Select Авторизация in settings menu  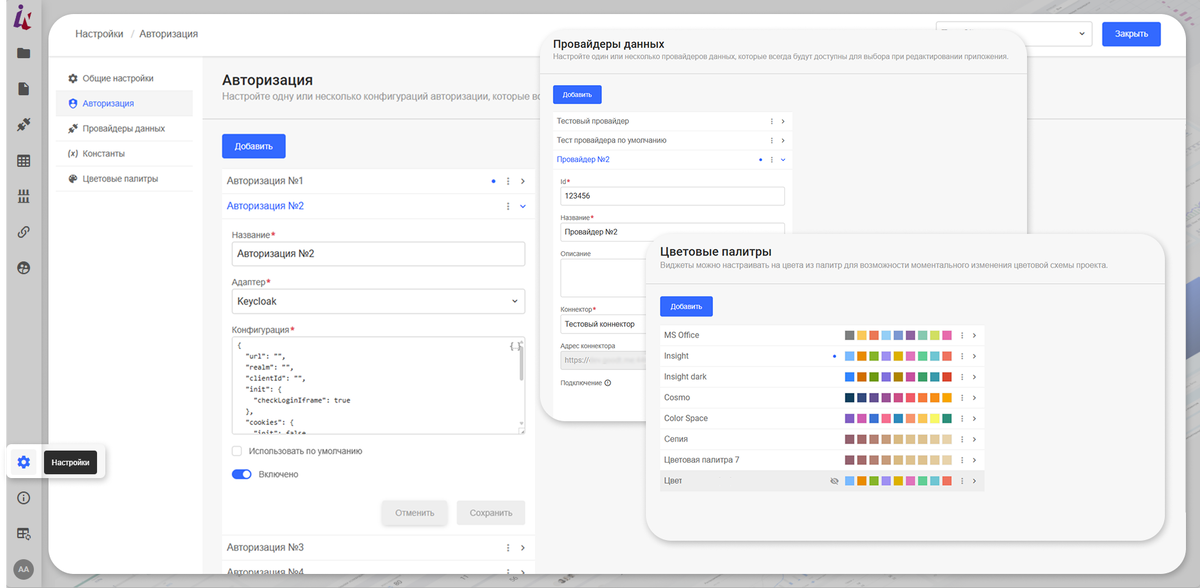pyautogui.click(x=124, y=103)
